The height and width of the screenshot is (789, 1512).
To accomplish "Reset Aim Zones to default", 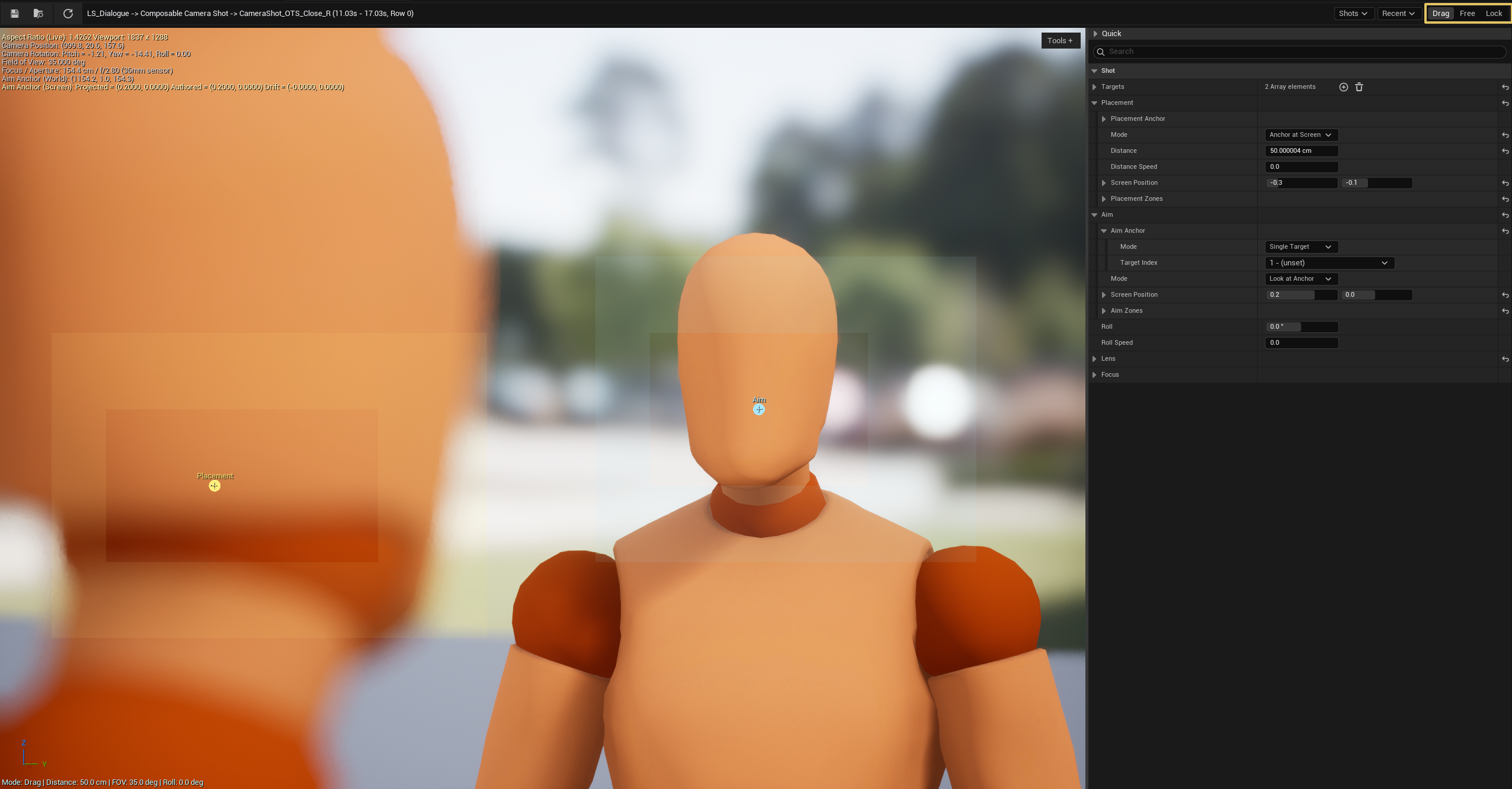I will (x=1505, y=311).
